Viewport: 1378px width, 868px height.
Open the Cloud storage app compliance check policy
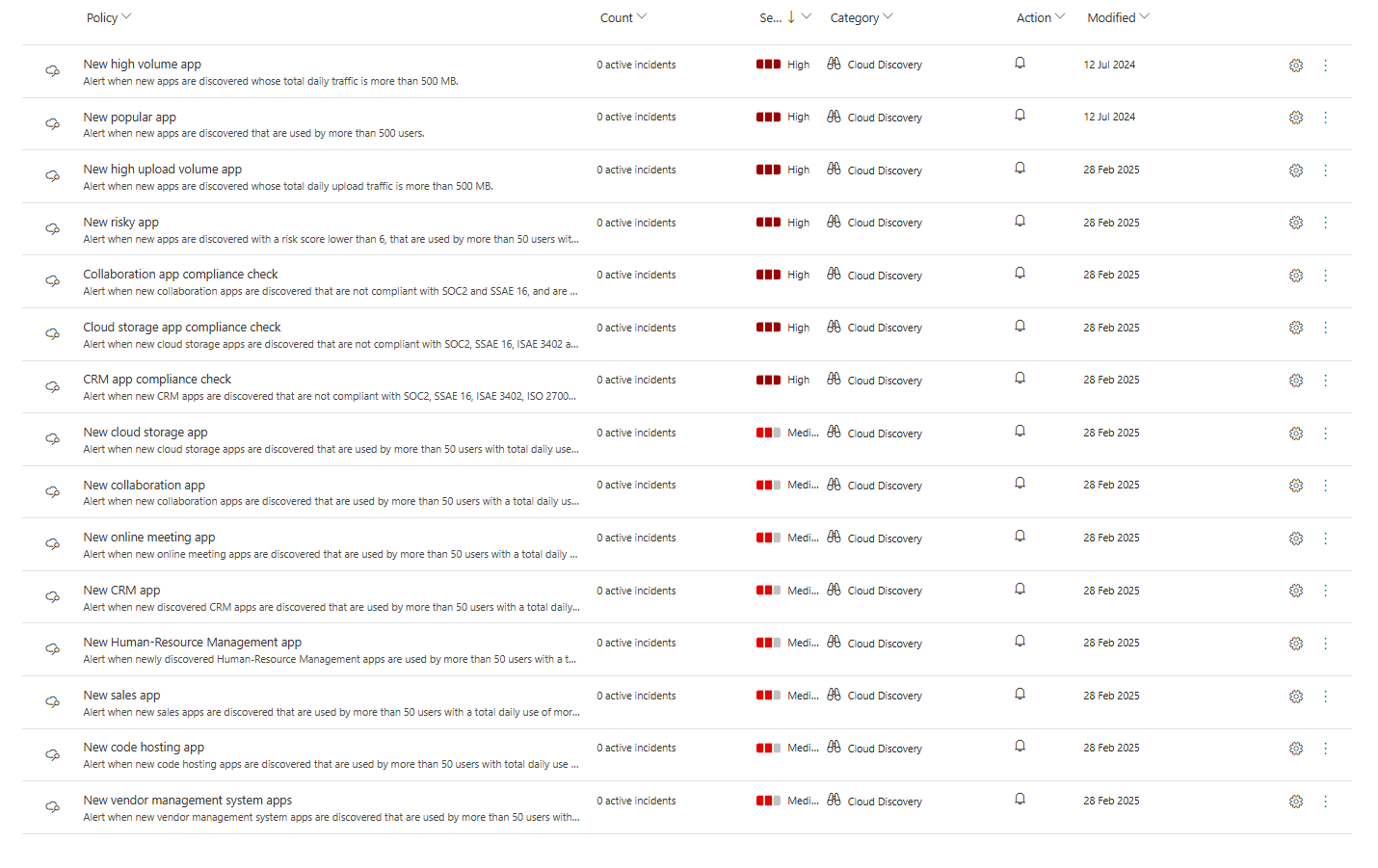181,328
